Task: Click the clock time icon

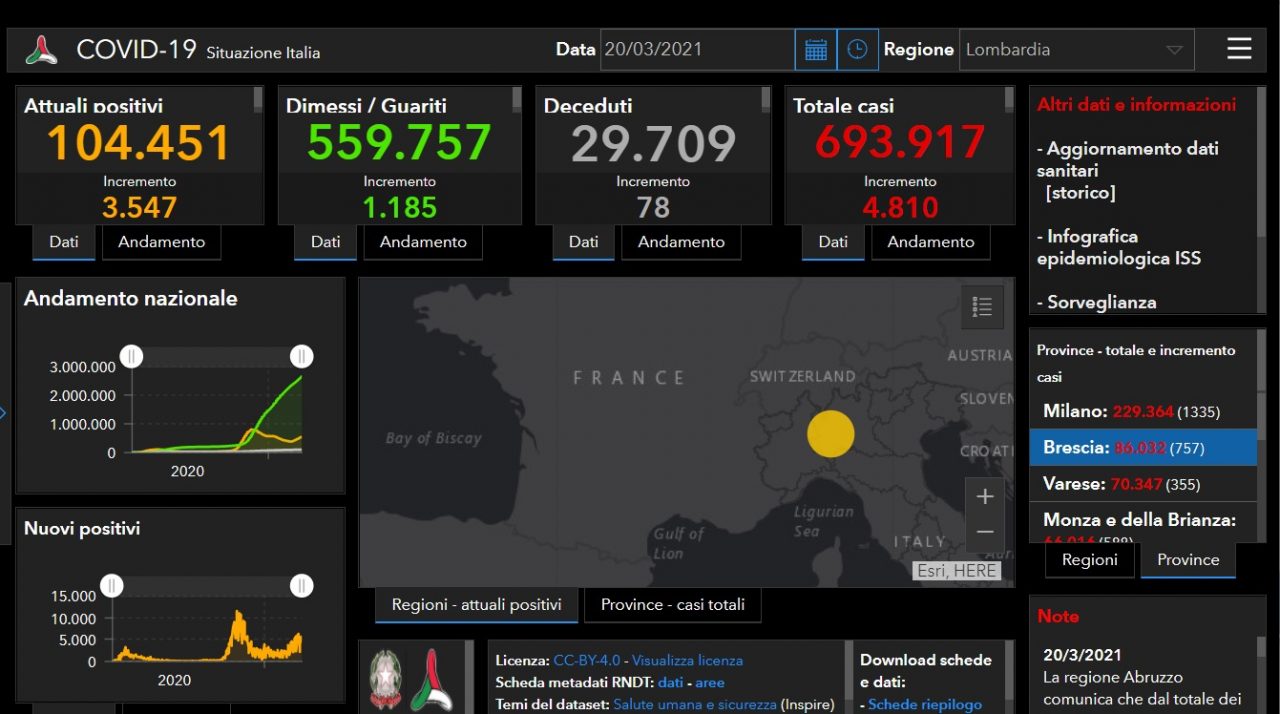Action: 857,50
